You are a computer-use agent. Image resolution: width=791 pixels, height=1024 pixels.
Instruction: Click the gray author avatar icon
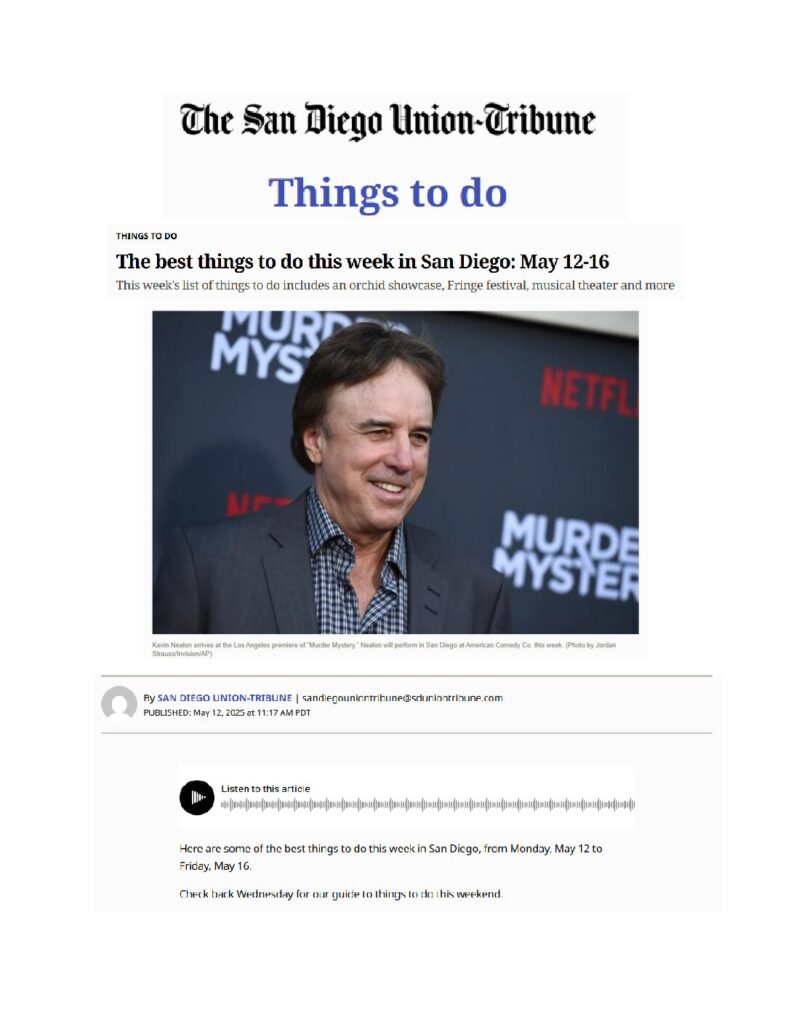coord(119,704)
